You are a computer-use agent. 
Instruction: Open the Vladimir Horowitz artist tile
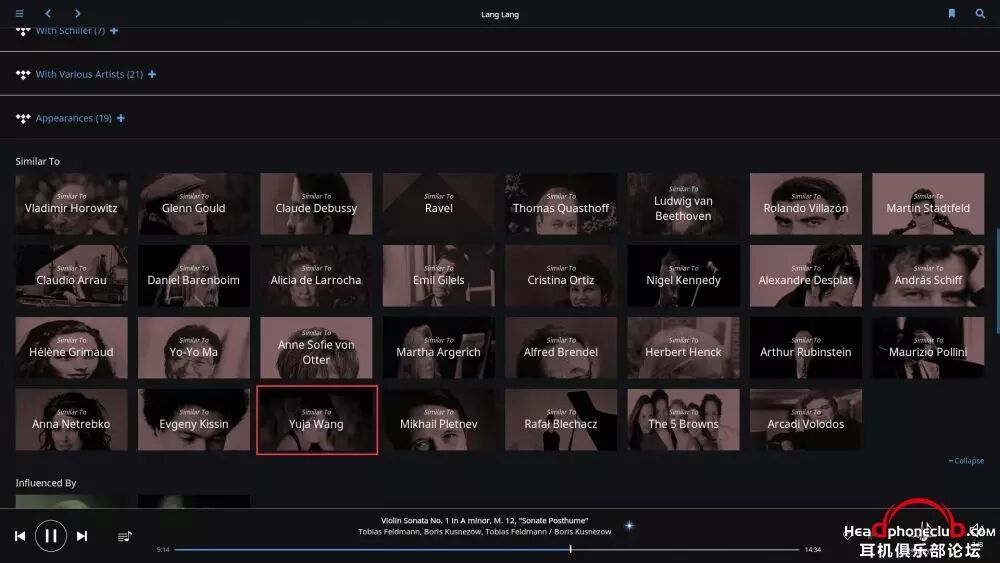pos(71,204)
